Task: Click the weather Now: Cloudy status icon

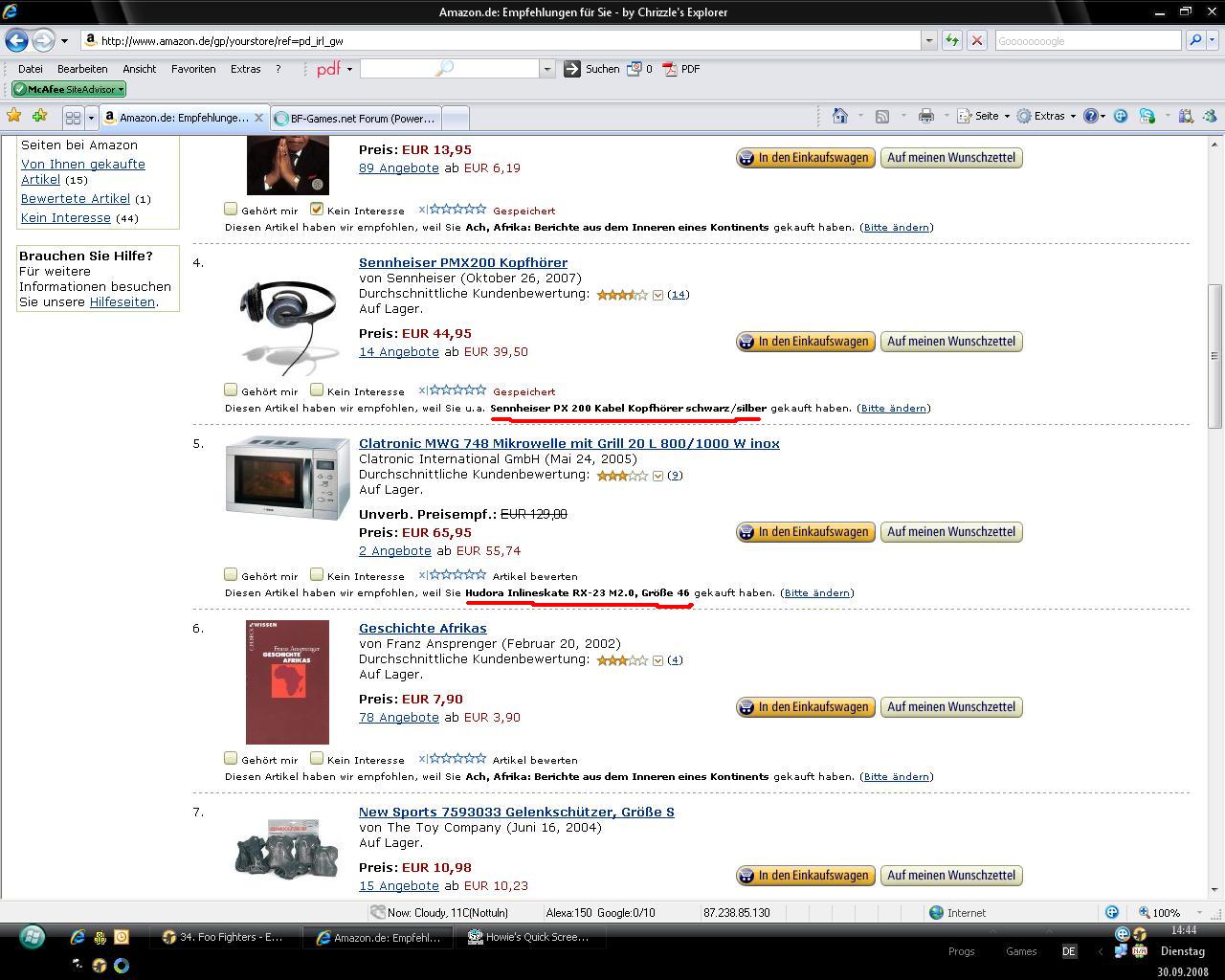Action: 378,912
